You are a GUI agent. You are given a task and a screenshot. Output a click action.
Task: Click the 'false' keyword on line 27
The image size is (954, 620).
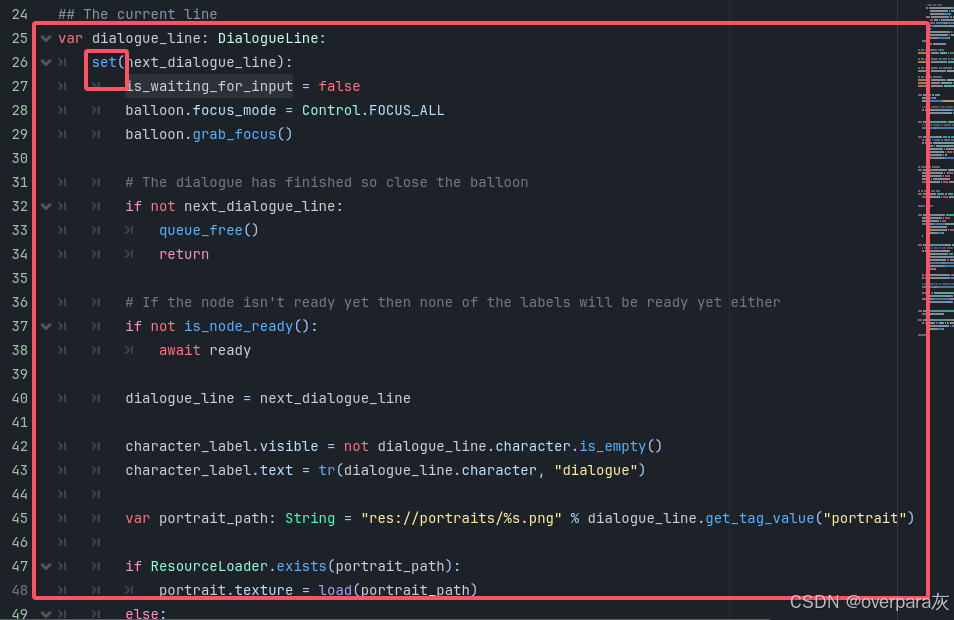pyautogui.click(x=339, y=86)
